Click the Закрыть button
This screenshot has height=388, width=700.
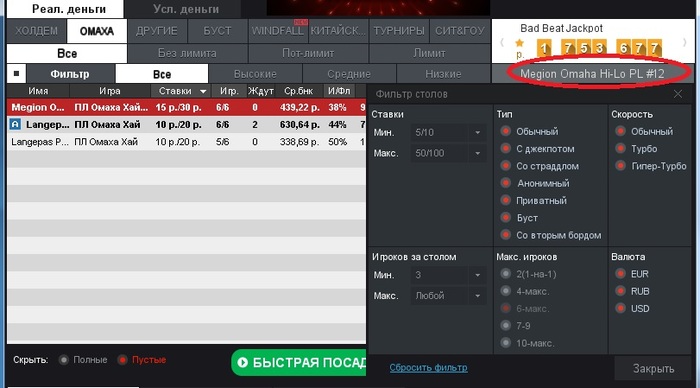coord(654,368)
